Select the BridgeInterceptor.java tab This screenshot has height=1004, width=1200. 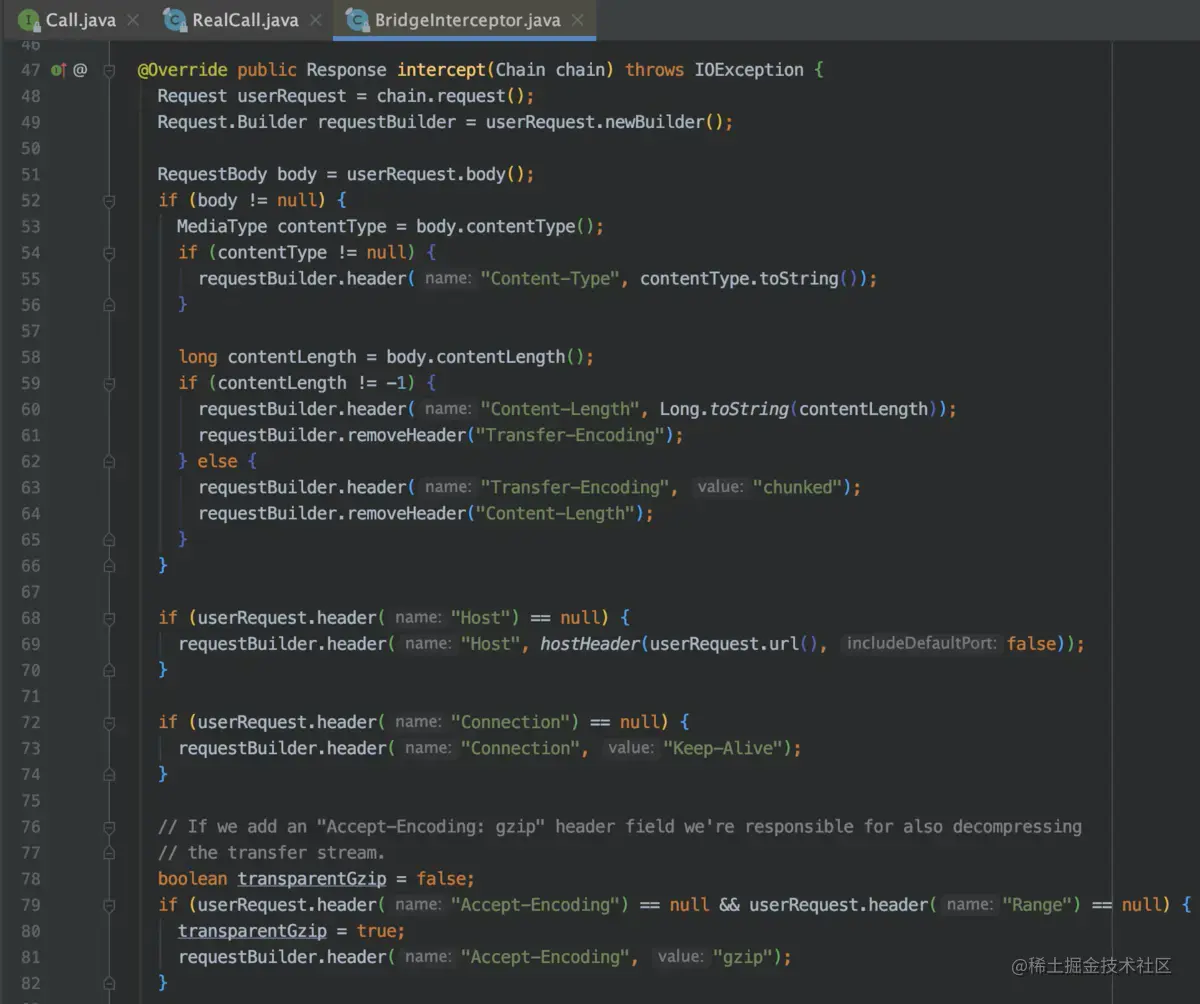pos(465,19)
